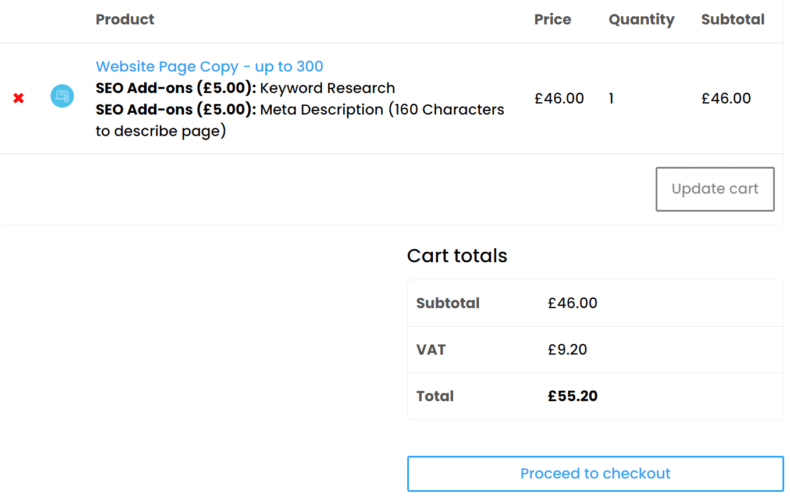This screenshot has width=790, height=500.
Task: Click the product row's £46.00 subtotal
Action: click(726, 98)
